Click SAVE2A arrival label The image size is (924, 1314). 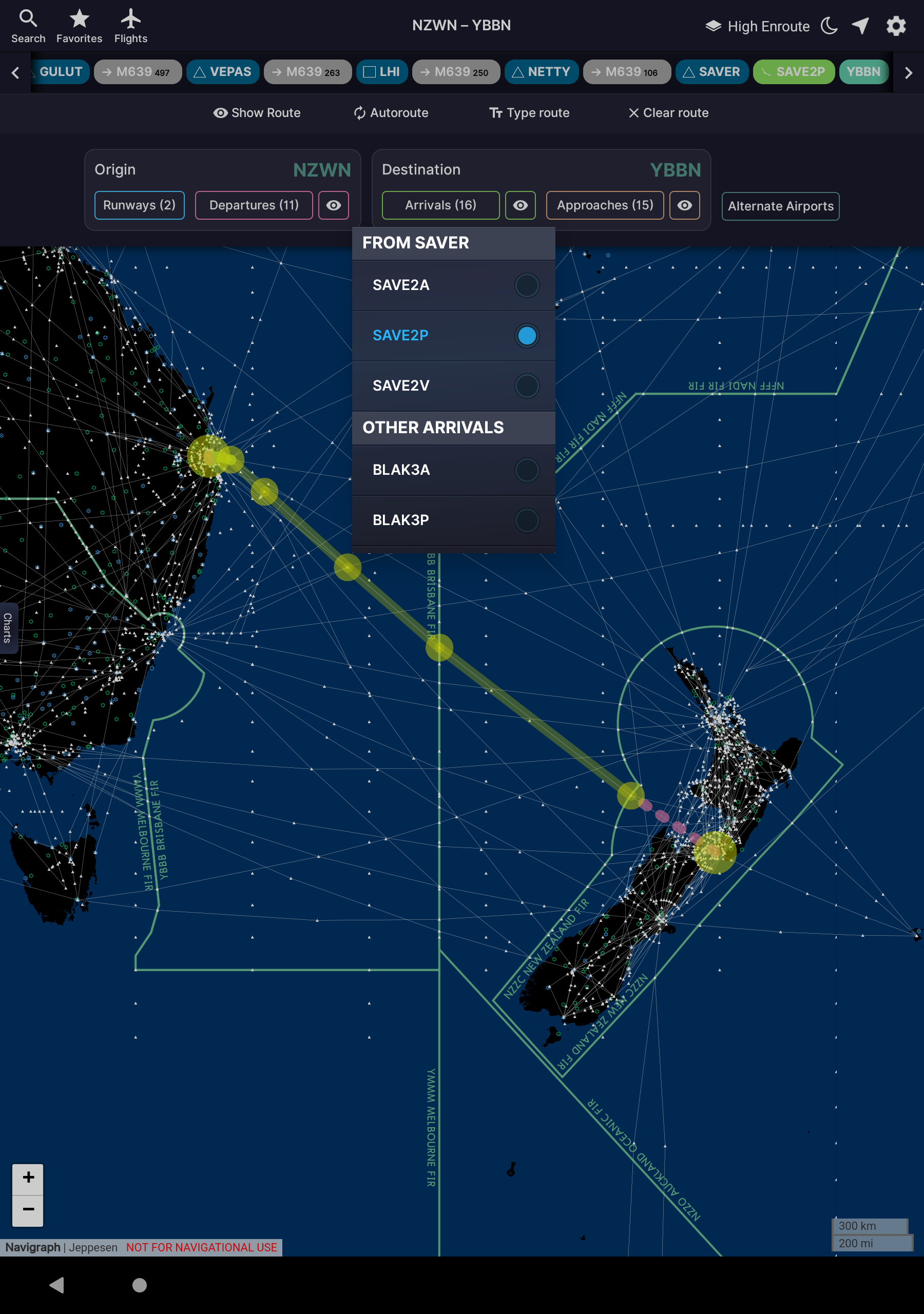click(401, 285)
